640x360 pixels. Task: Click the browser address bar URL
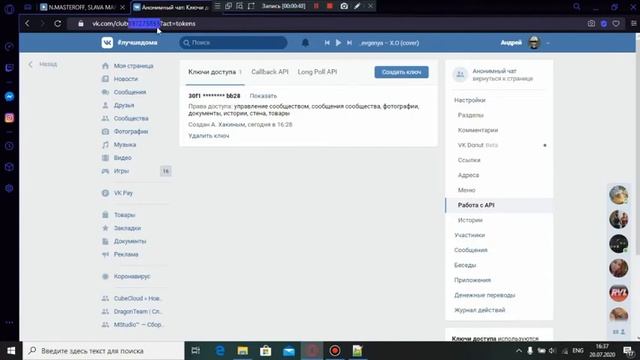pos(144,24)
